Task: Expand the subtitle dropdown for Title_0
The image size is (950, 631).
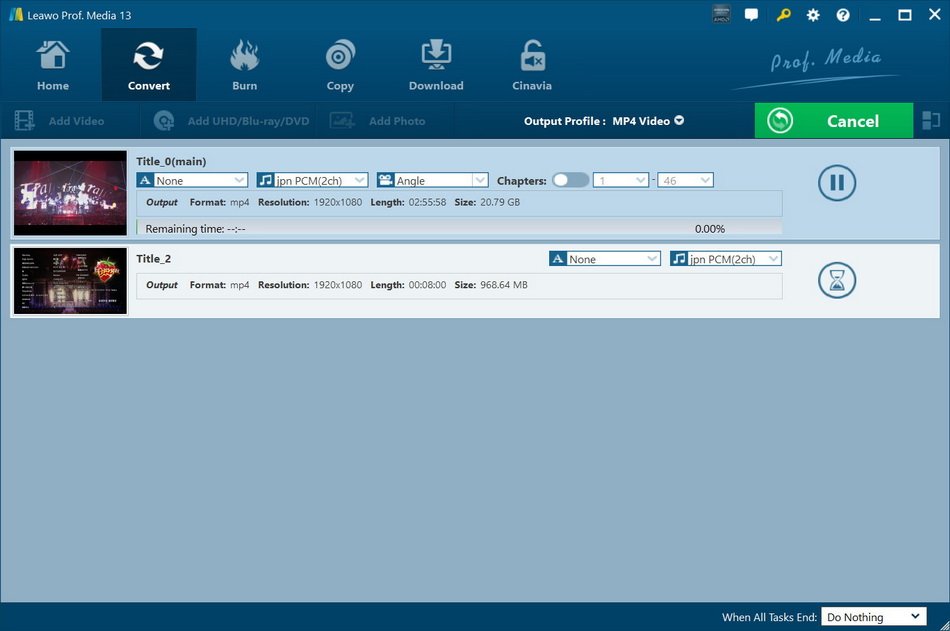Action: pyautogui.click(x=193, y=180)
